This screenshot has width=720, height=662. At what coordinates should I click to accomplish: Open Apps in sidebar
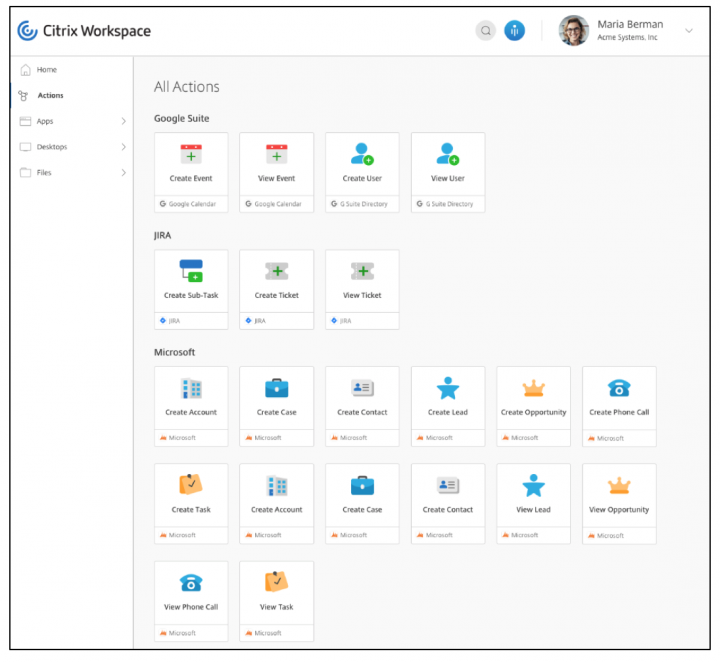[45, 121]
